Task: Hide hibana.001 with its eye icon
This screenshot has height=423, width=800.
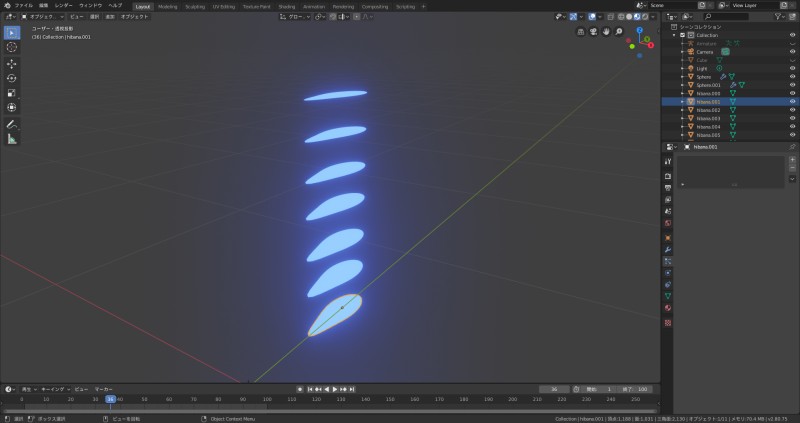Action: (x=792, y=102)
